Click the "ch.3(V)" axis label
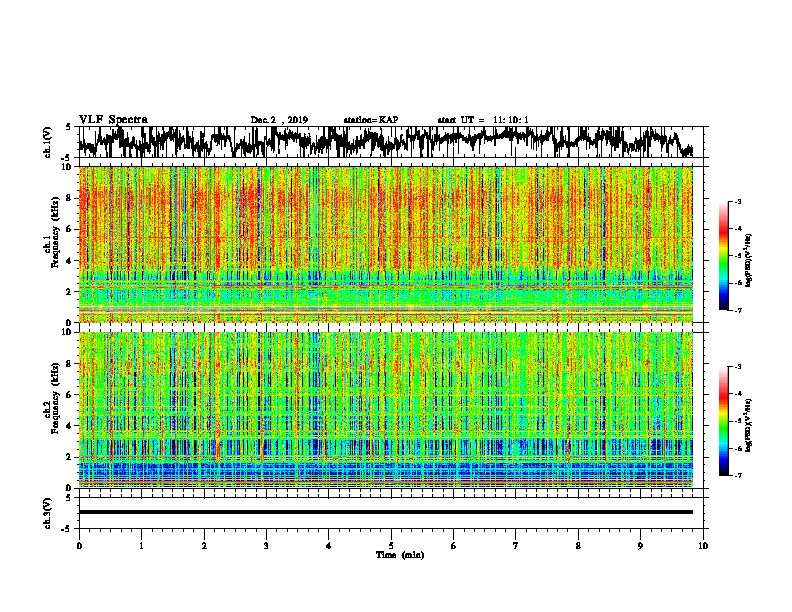Viewport: 792px width, 612px height. pos(48,513)
